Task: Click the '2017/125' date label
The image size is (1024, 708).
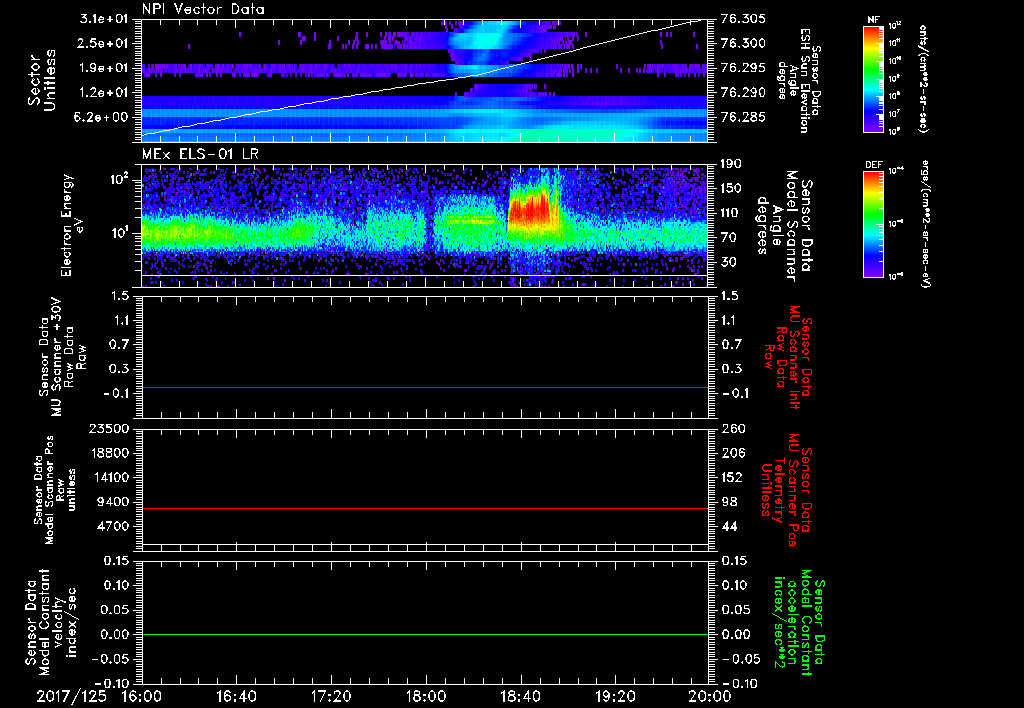Action: click(71, 696)
